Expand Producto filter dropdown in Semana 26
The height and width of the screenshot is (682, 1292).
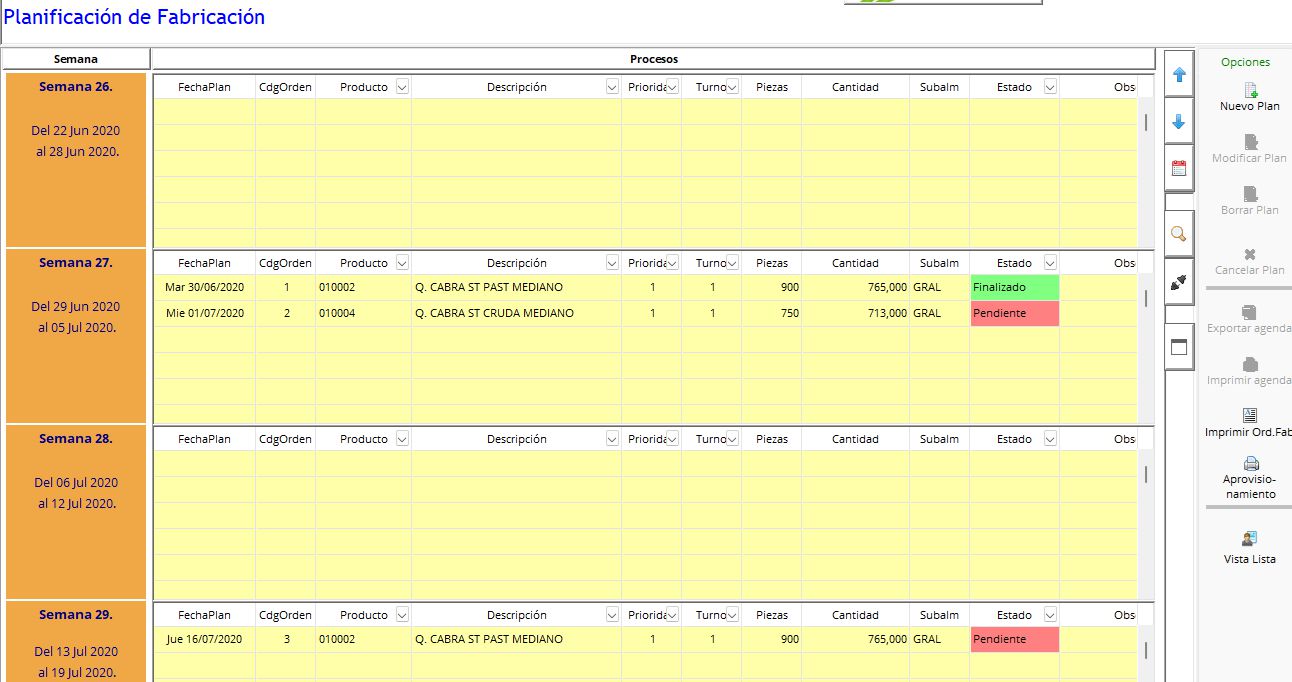pos(402,87)
